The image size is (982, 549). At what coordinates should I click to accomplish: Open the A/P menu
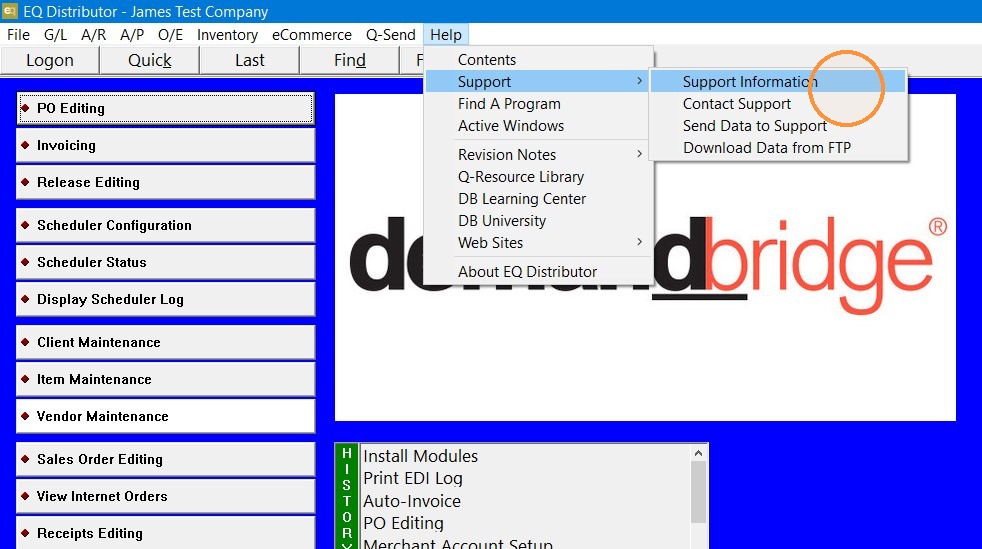[x=132, y=35]
